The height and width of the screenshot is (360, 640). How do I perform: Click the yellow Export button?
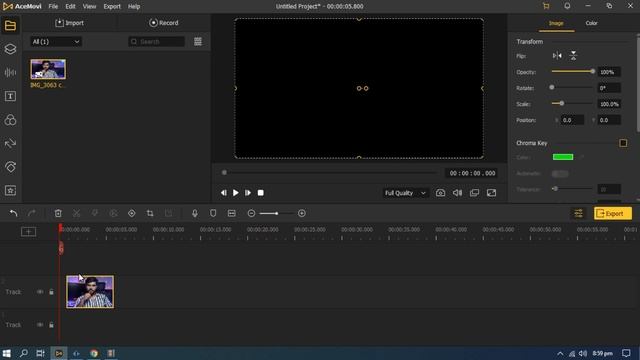(613, 213)
